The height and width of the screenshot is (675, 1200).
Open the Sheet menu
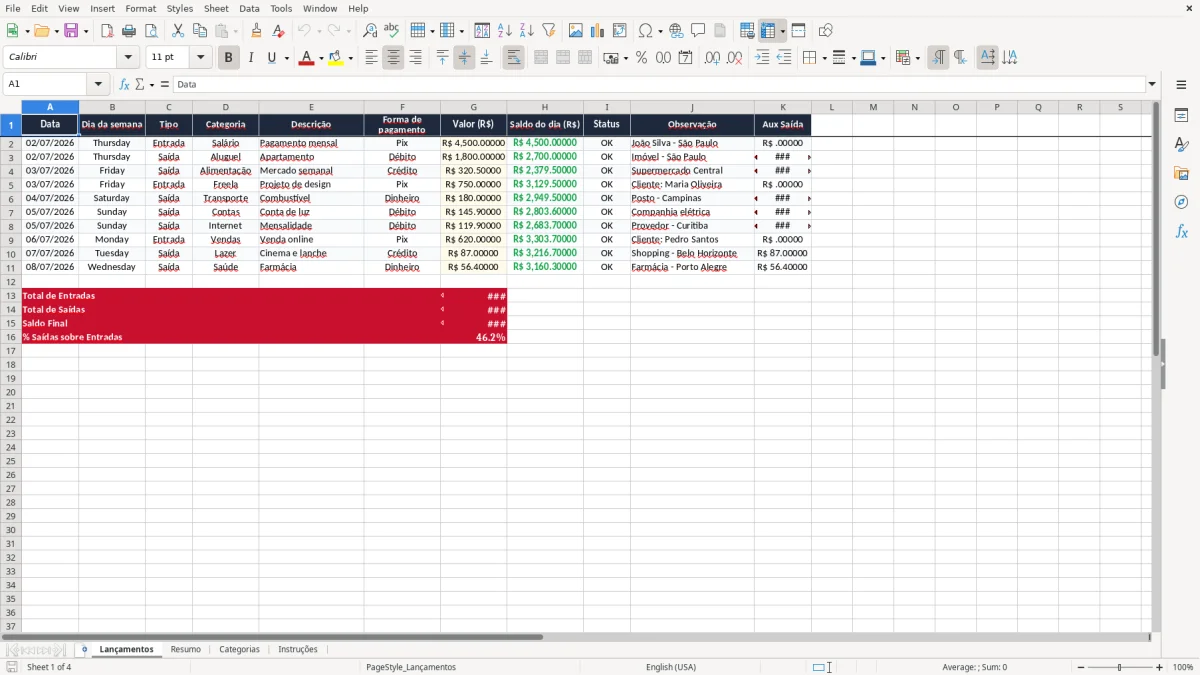click(x=216, y=8)
